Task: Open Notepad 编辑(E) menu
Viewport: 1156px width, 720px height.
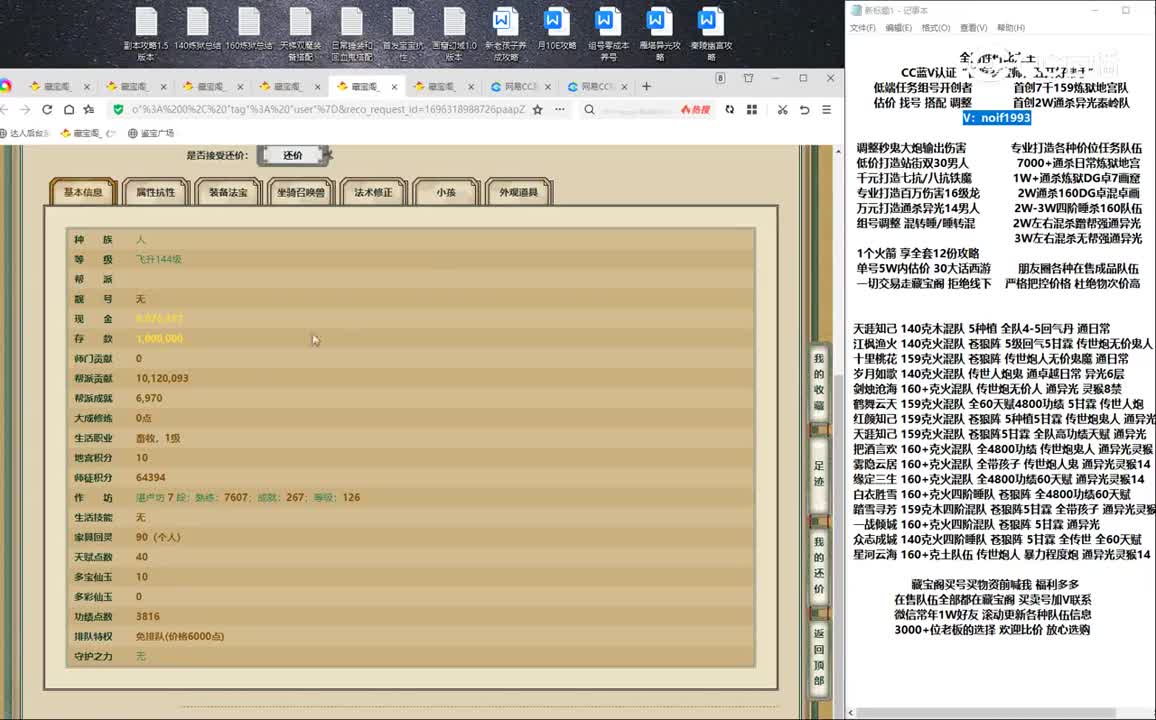Action: coord(898,28)
